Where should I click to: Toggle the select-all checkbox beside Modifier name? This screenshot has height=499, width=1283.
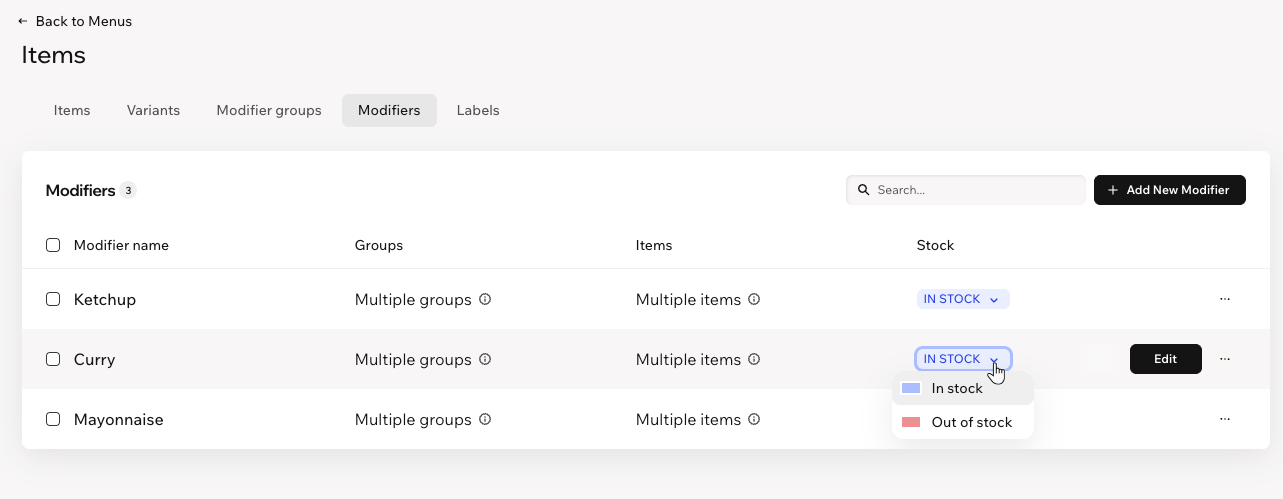pos(53,245)
